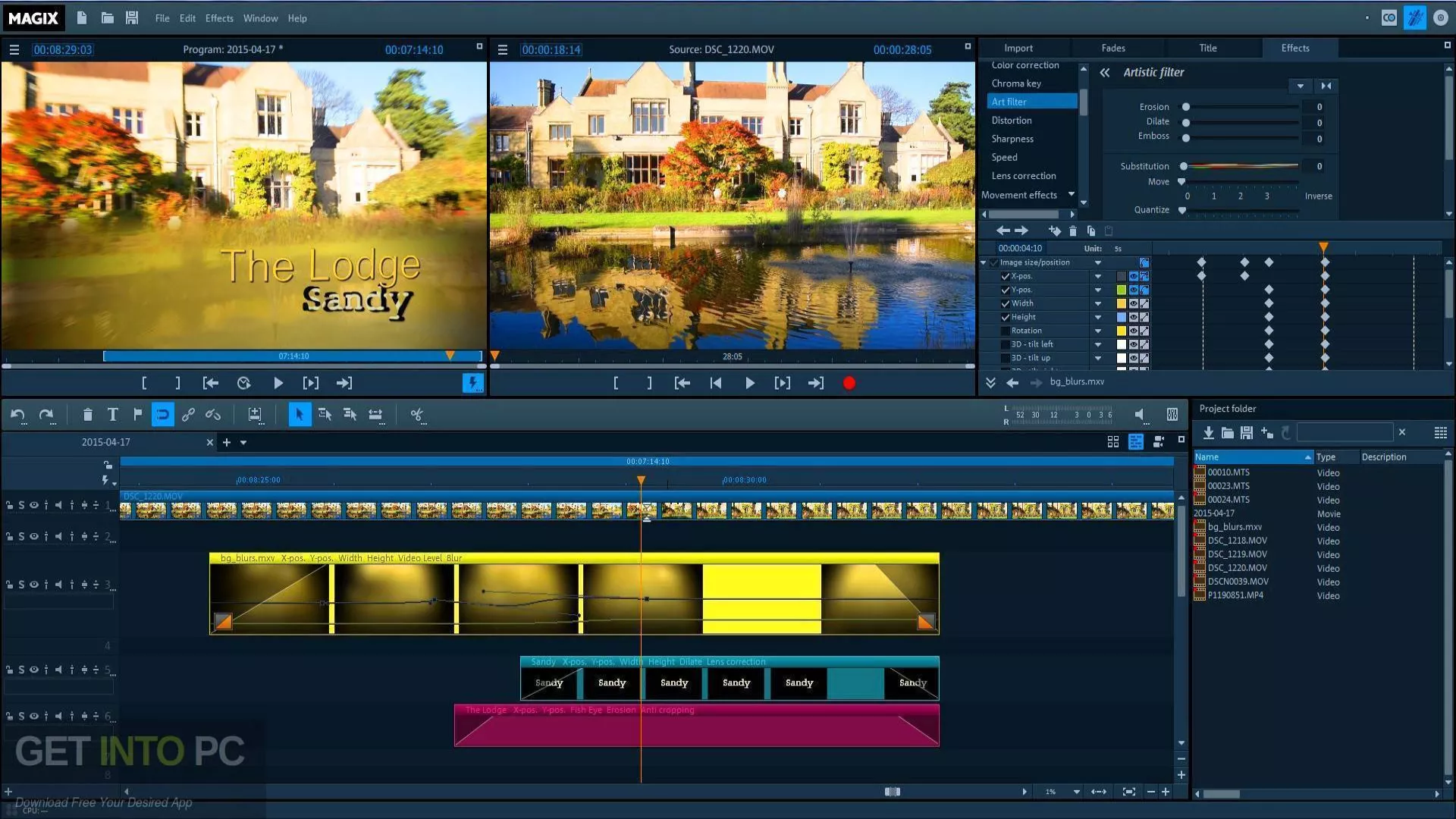Collapse the Image size/position group
This screenshot has height=819, width=1456.
point(984,263)
